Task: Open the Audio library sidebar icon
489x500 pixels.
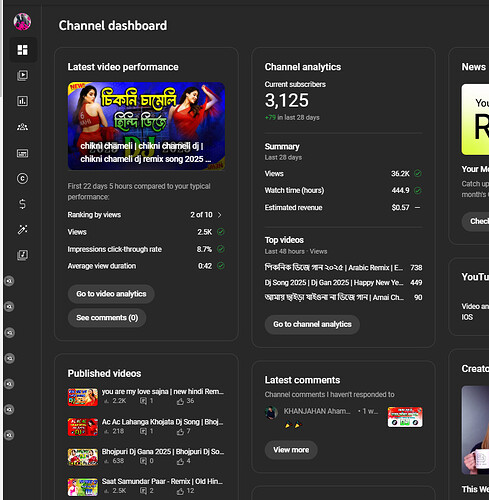Action: [x=22, y=255]
